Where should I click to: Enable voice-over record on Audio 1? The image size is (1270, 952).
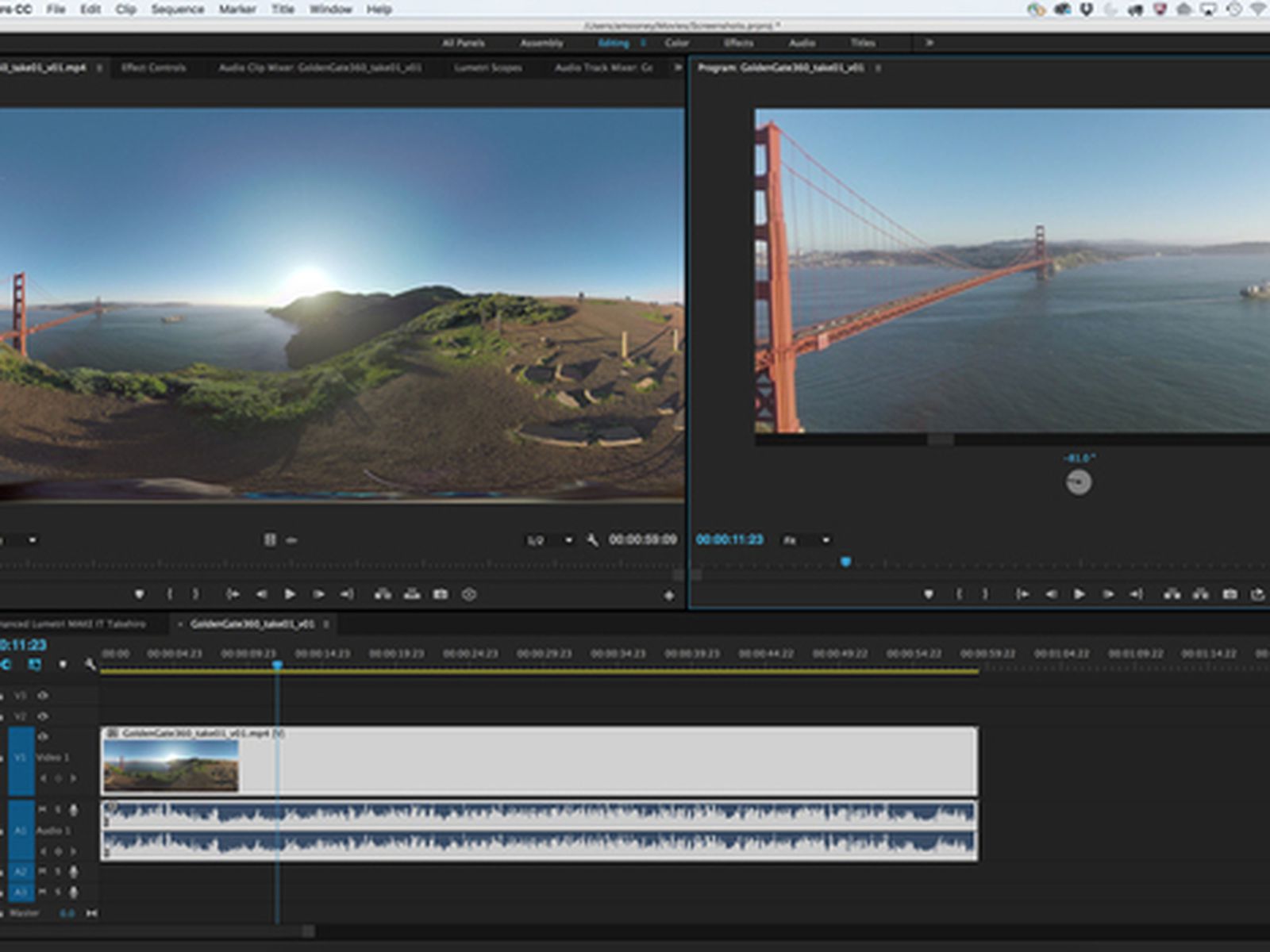pyautogui.click(x=74, y=810)
